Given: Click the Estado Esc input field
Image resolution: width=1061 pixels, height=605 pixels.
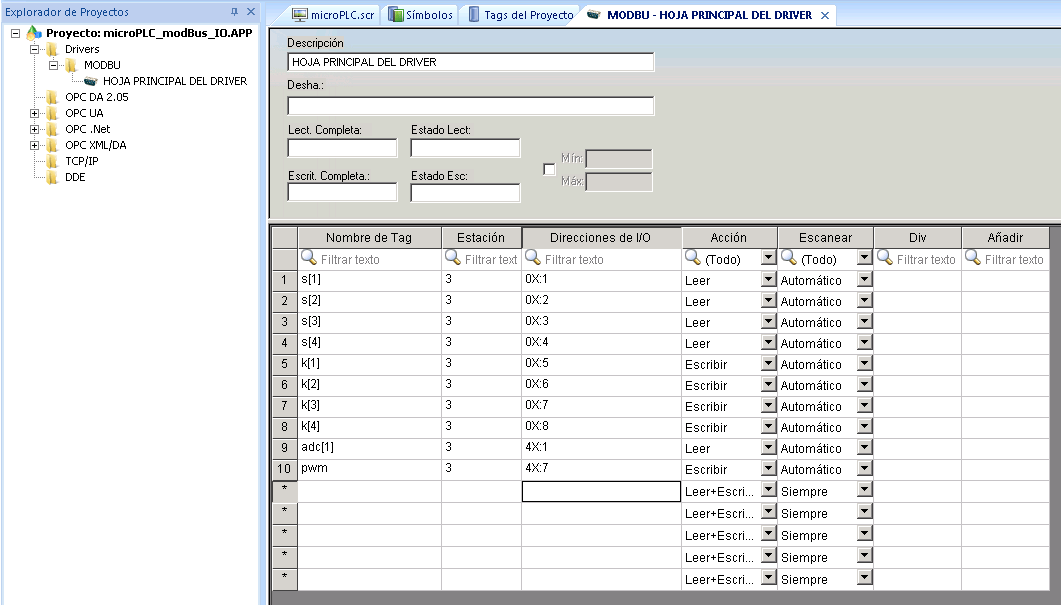Looking at the screenshot, I should (465, 192).
